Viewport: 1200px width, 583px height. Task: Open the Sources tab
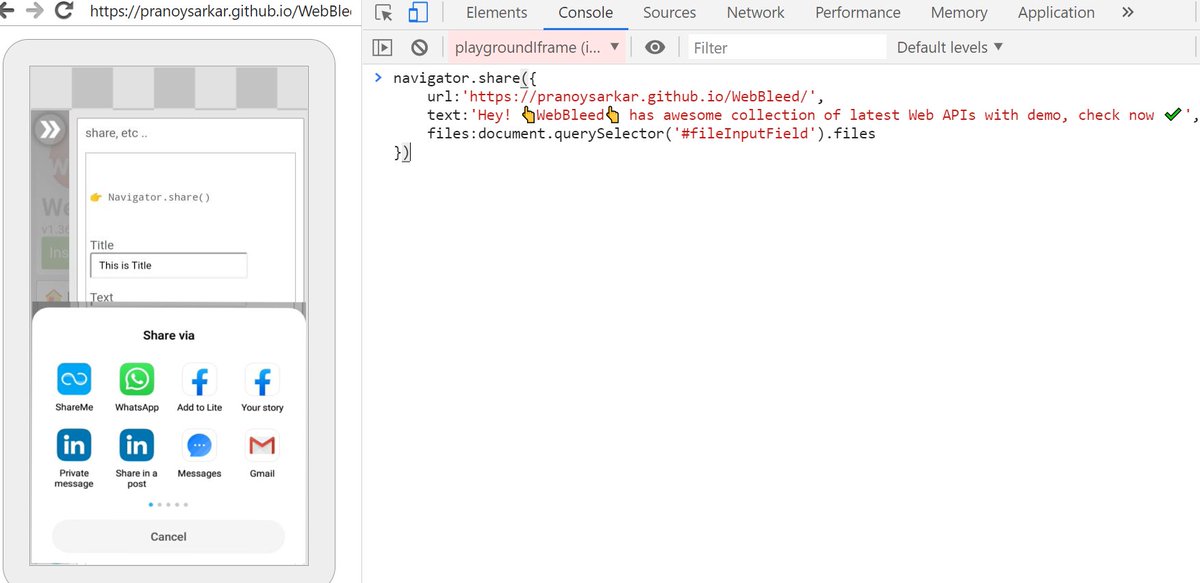[669, 13]
